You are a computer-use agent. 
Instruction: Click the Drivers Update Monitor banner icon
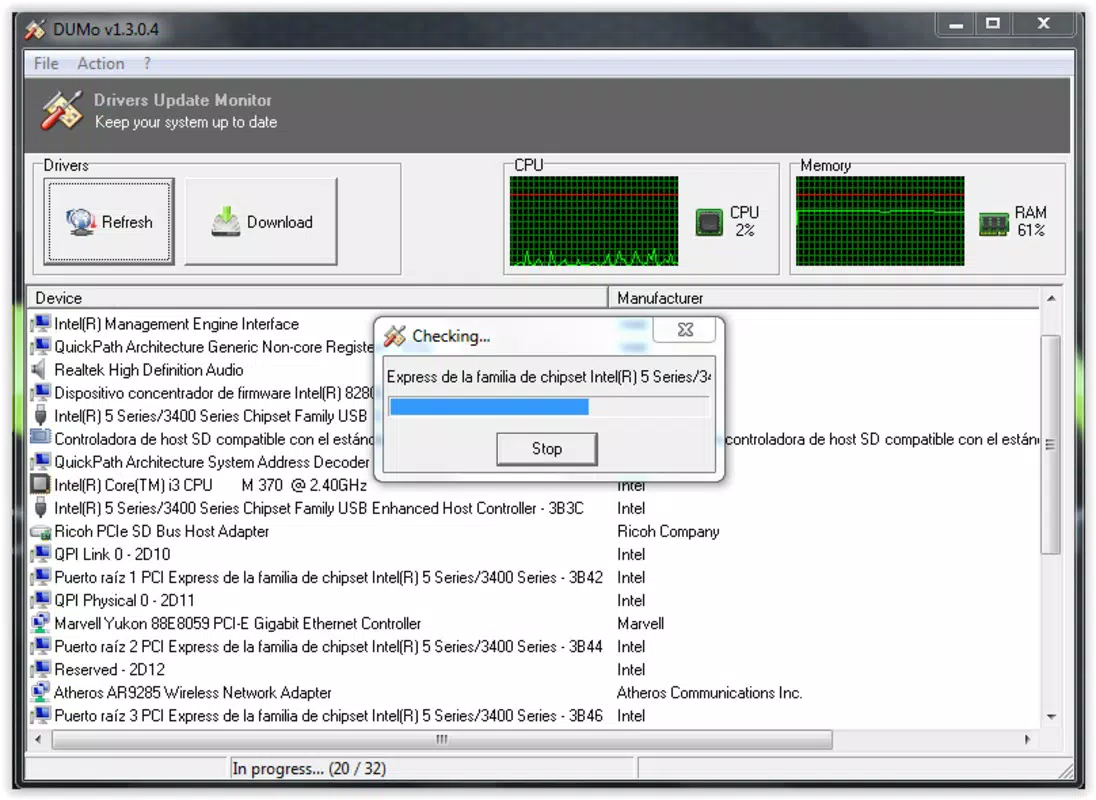(62, 110)
